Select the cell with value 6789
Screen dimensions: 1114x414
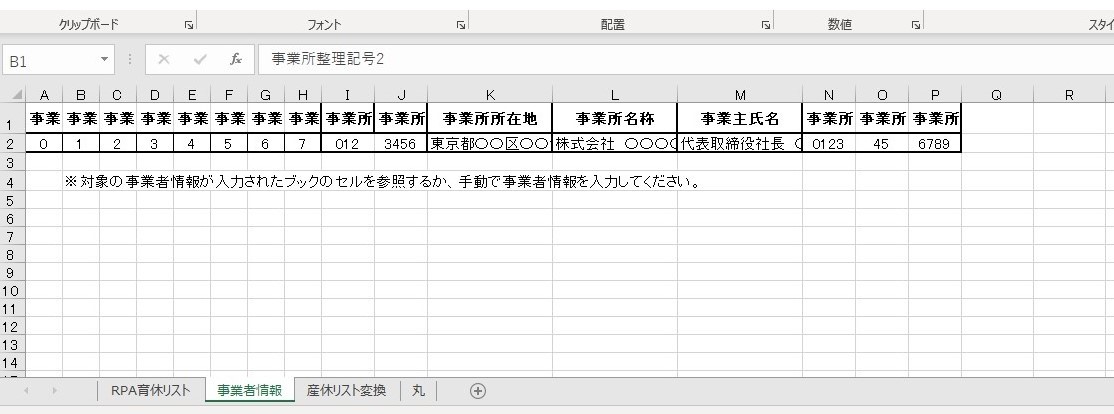934,144
